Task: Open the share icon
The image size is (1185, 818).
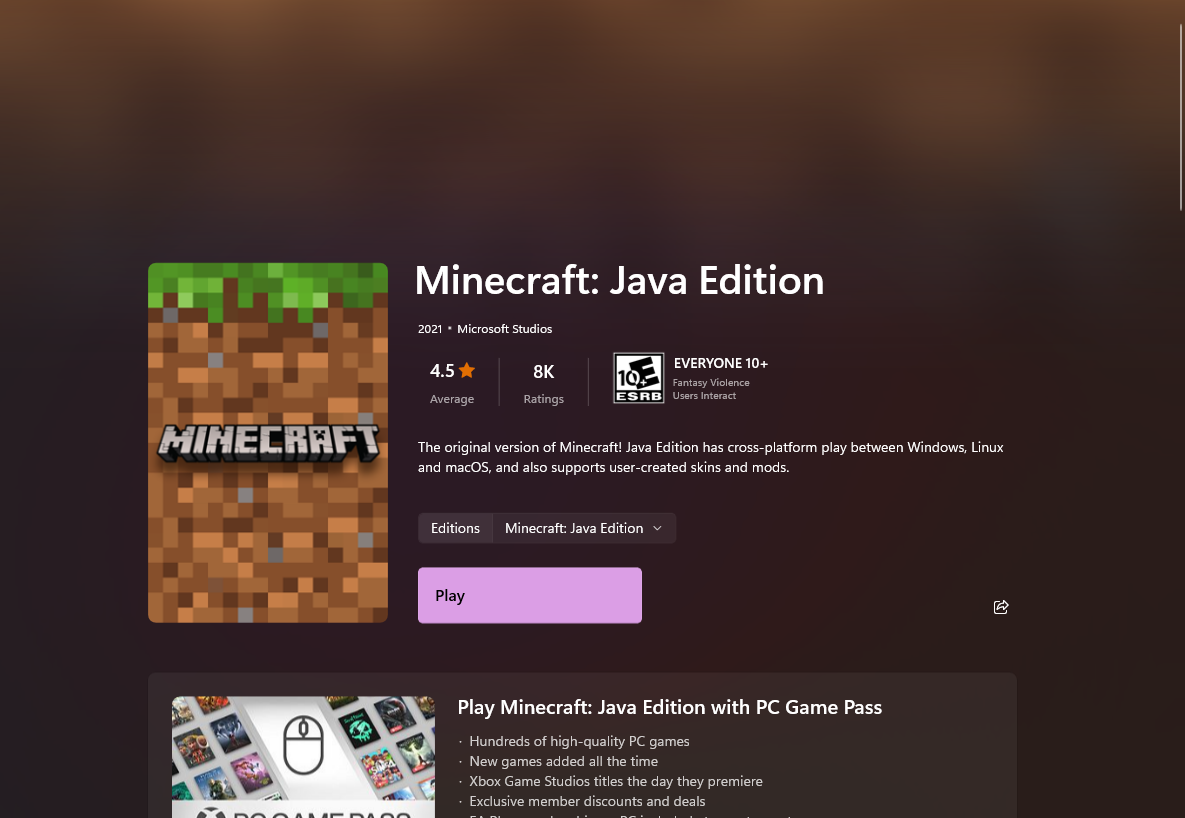Action: (1001, 606)
